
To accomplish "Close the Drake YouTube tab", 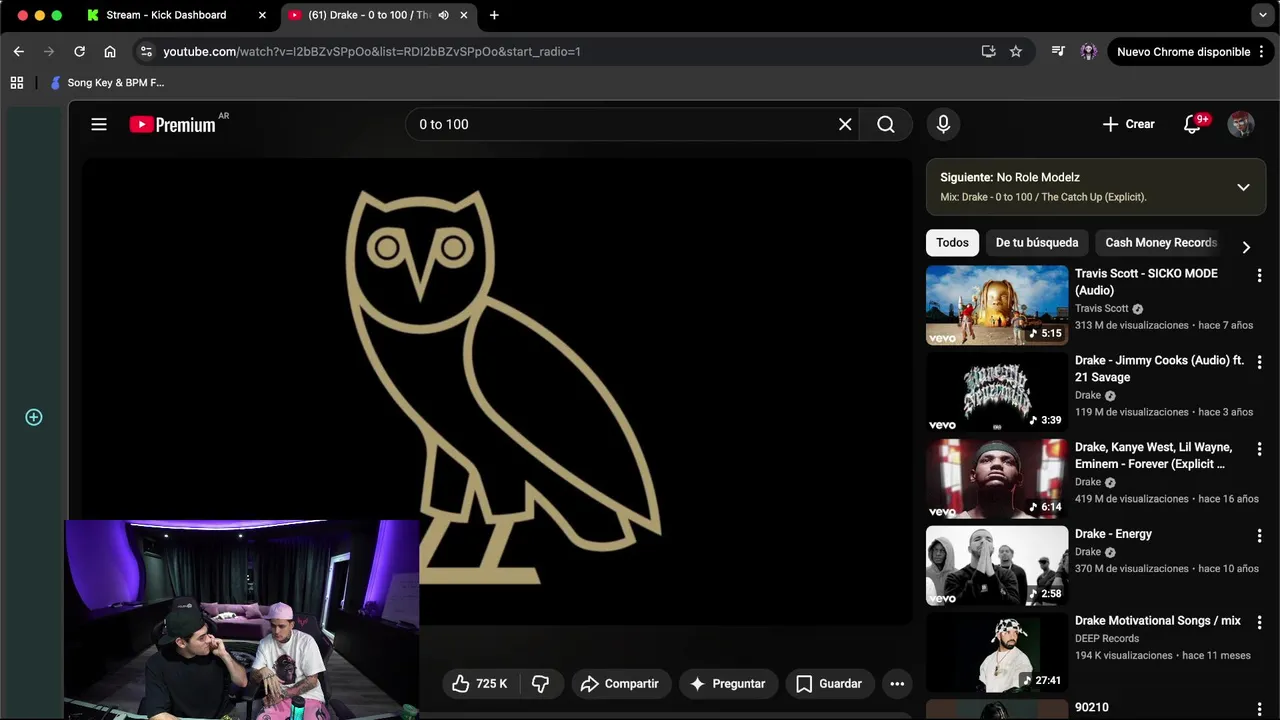I will click(x=465, y=15).
